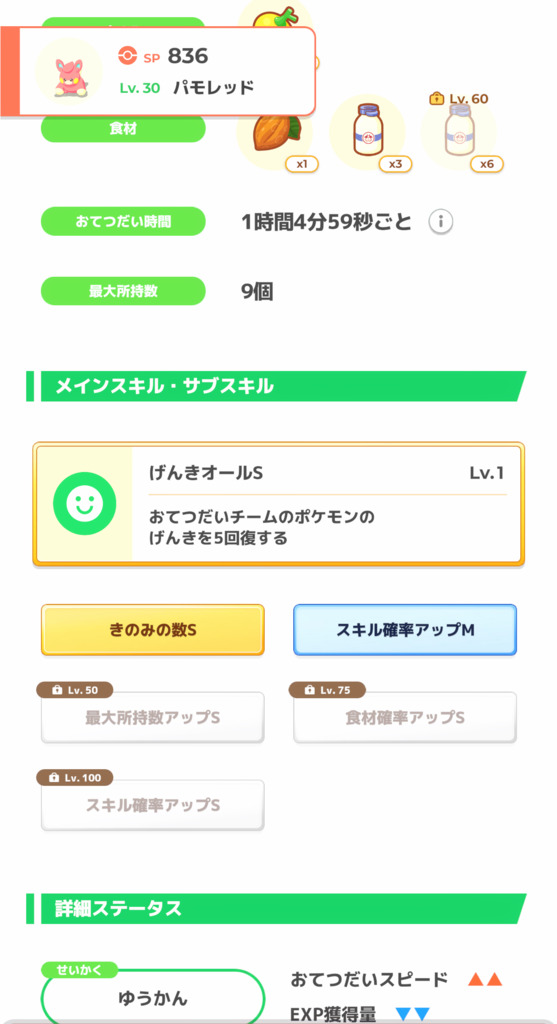Tap the 食材 green label
This screenshot has height=1024, width=557.
(123, 129)
